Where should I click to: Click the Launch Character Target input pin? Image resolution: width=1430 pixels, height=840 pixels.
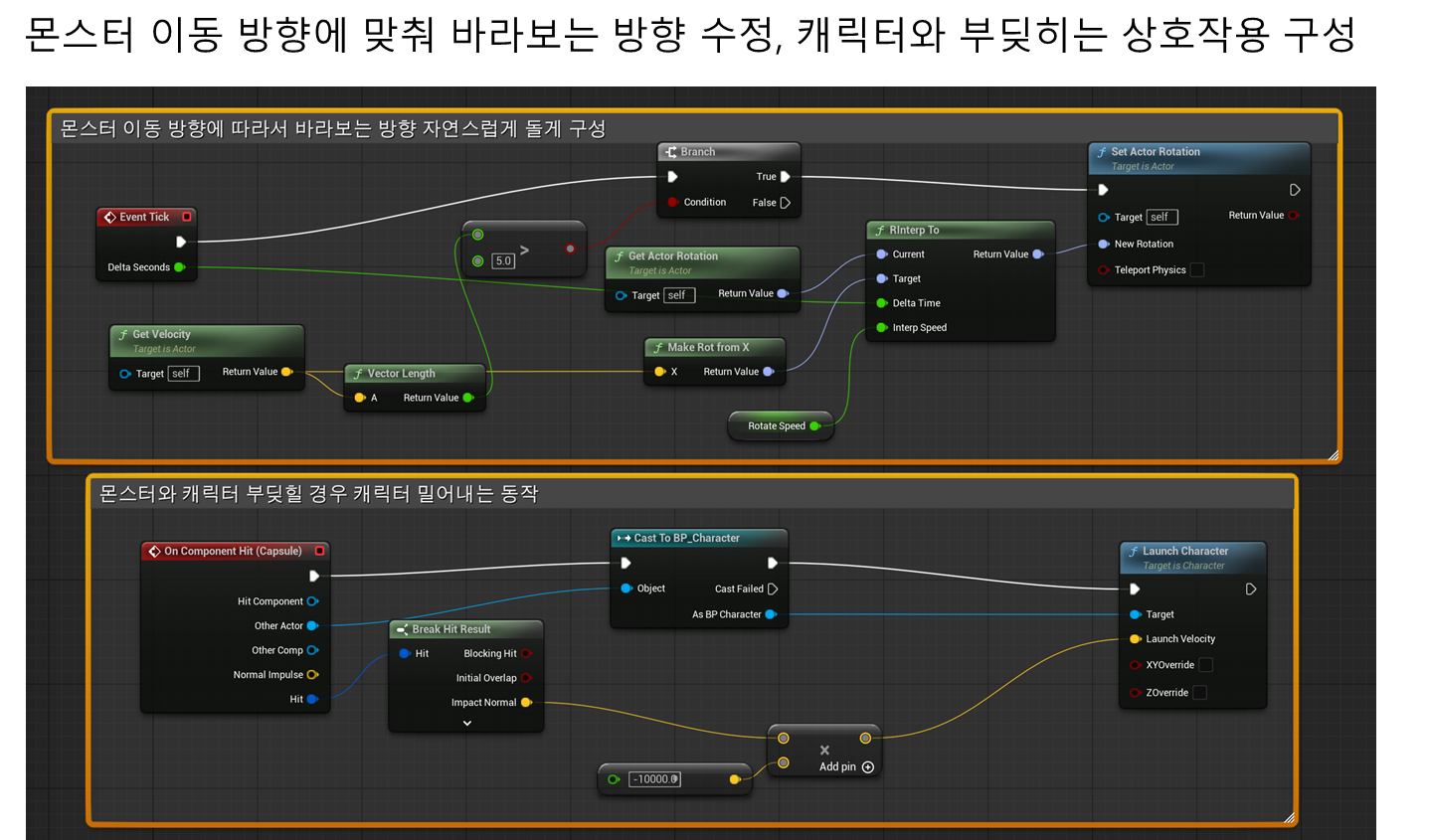click(1136, 614)
